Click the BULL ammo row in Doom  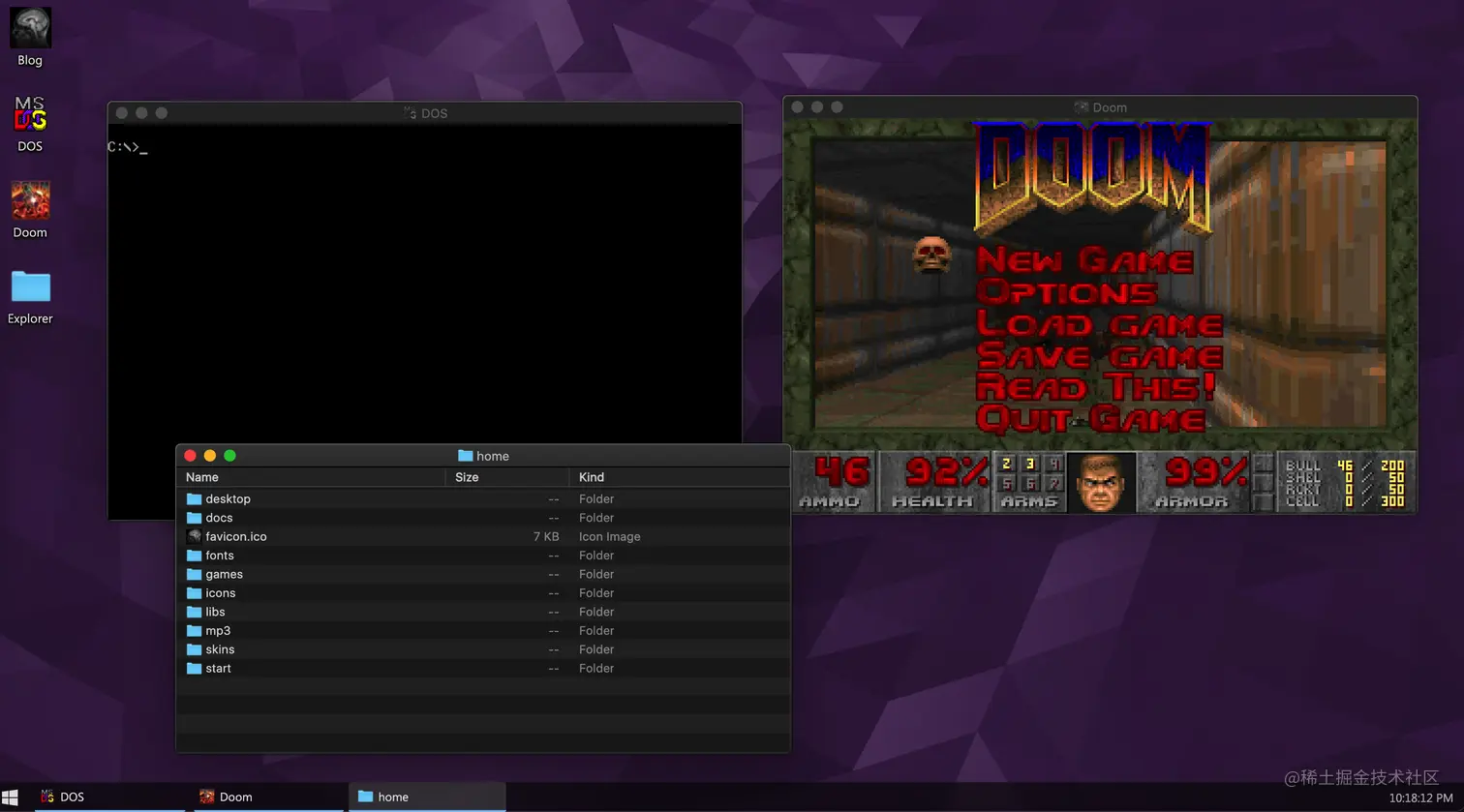(x=1345, y=466)
